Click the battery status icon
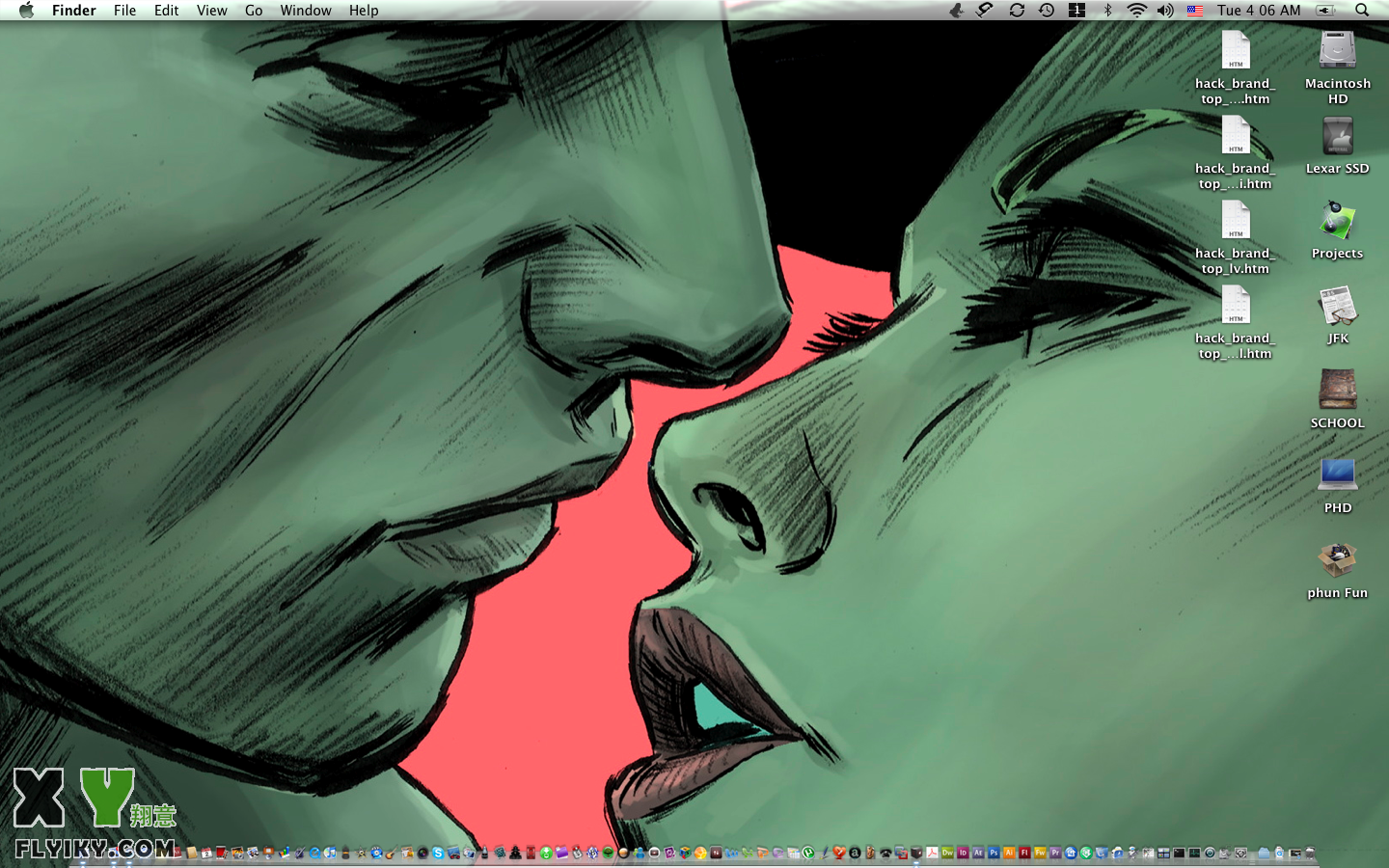Screen dimensions: 1389x868 [1325, 10]
